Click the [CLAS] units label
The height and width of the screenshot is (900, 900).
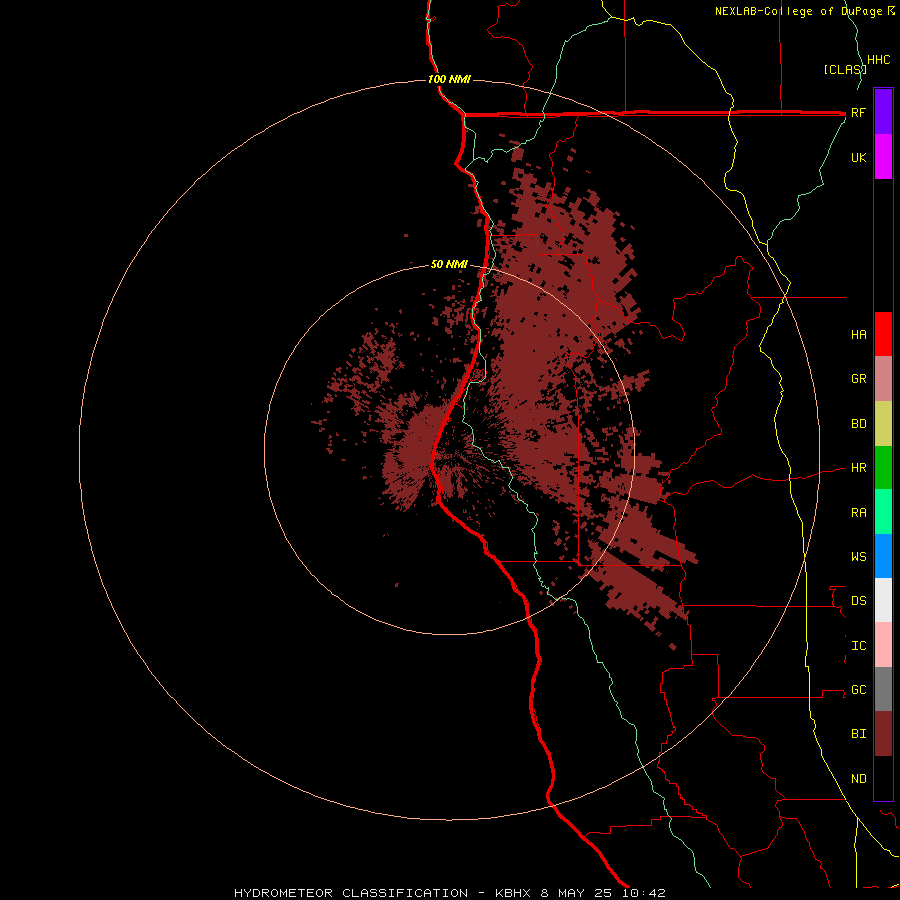(x=845, y=69)
